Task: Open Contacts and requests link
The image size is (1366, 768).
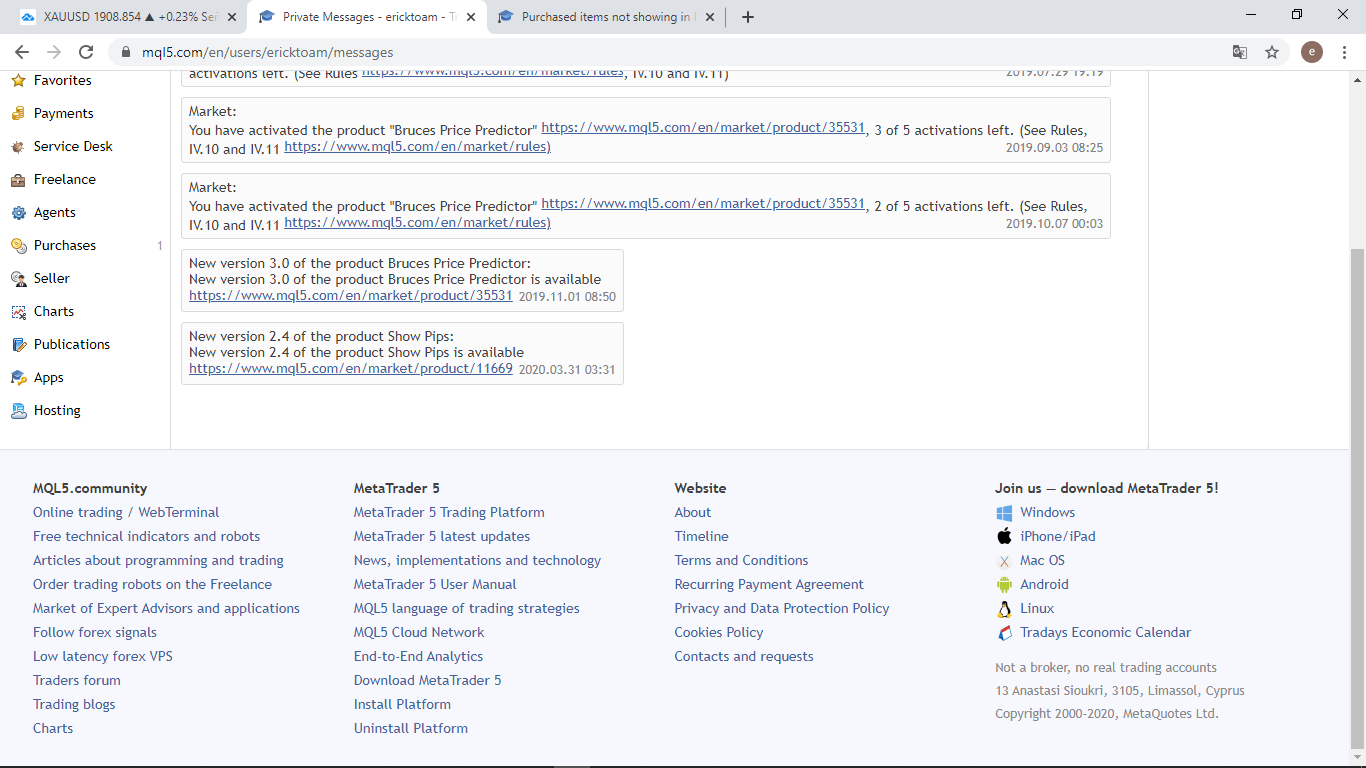Action: 744,657
